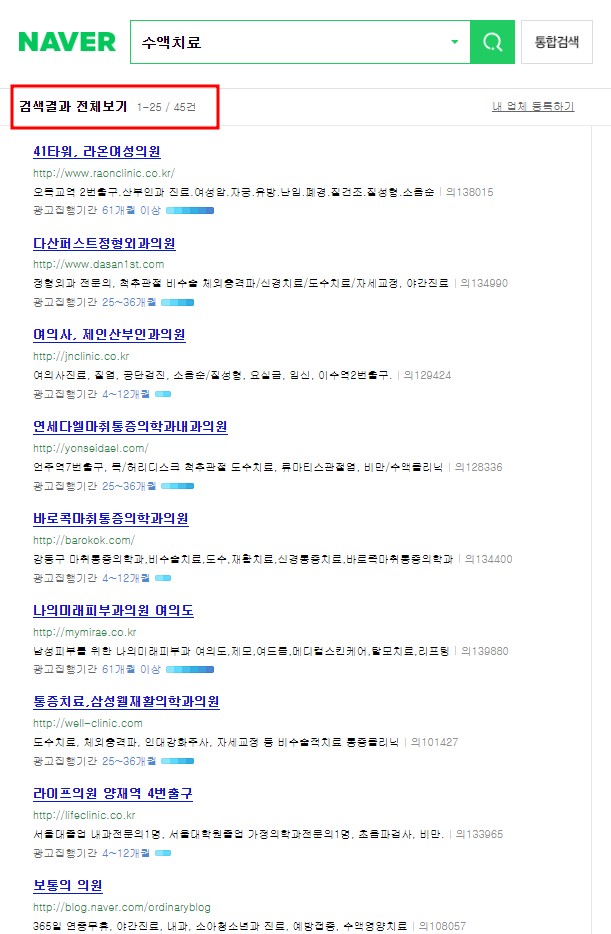Open the 통증치료,삼성웰재활의학과의원 result
This screenshot has height=934, width=611.
pos(126,702)
